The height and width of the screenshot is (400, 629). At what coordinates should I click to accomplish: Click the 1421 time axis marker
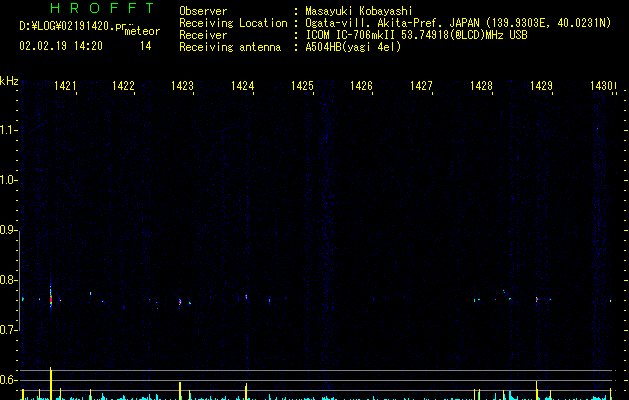click(65, 86)
